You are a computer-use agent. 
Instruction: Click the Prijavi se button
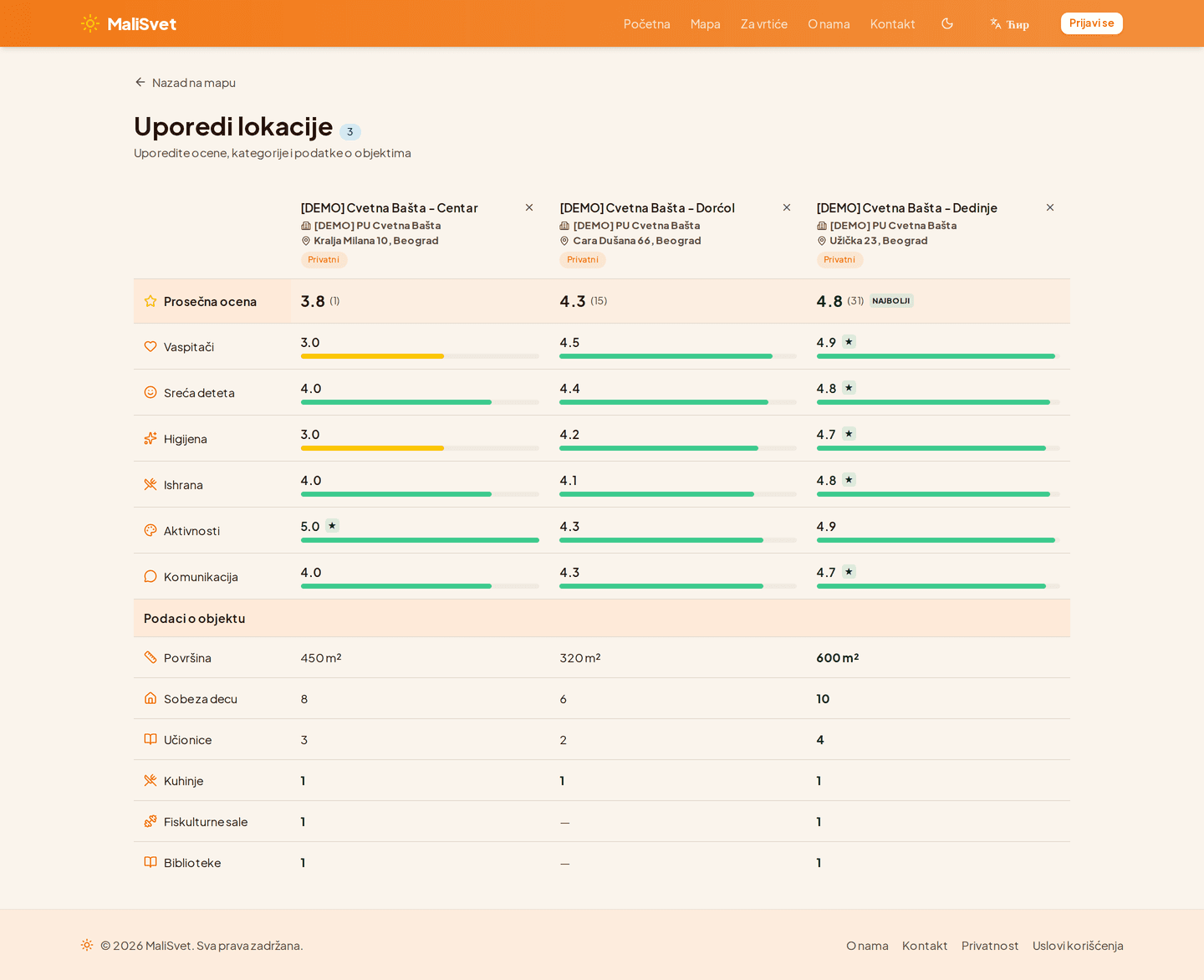1091,23
